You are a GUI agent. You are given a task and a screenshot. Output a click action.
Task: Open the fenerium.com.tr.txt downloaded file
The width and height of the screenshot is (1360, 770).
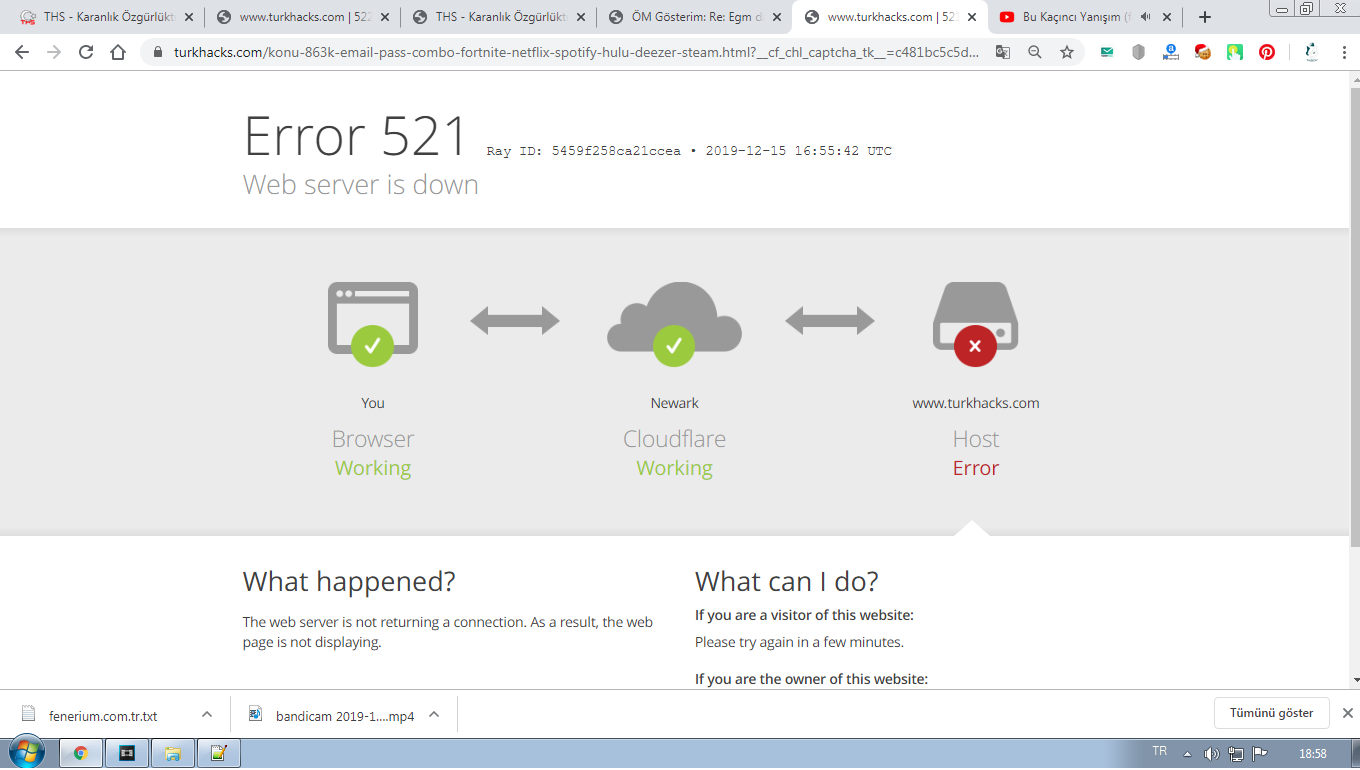coord(103,715)
